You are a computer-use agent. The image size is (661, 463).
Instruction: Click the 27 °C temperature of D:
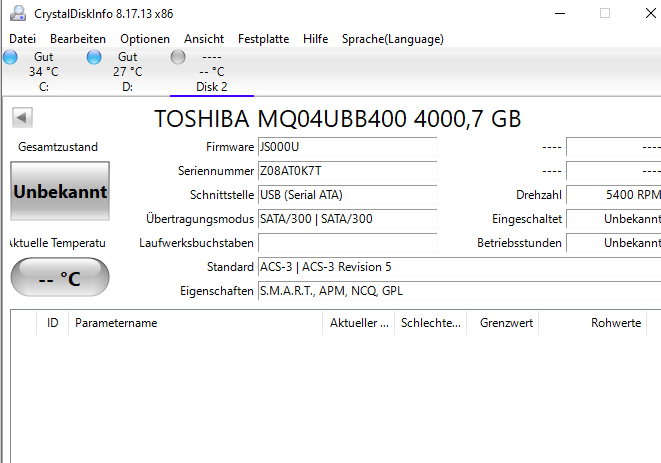coord(127,72)
